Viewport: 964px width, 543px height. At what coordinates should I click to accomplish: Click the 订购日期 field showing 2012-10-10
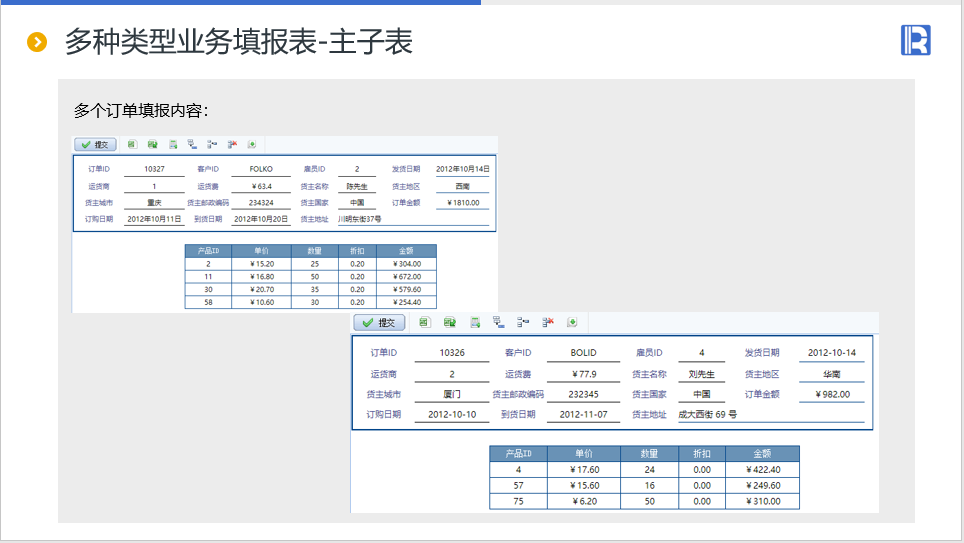(x=452, y=414)
